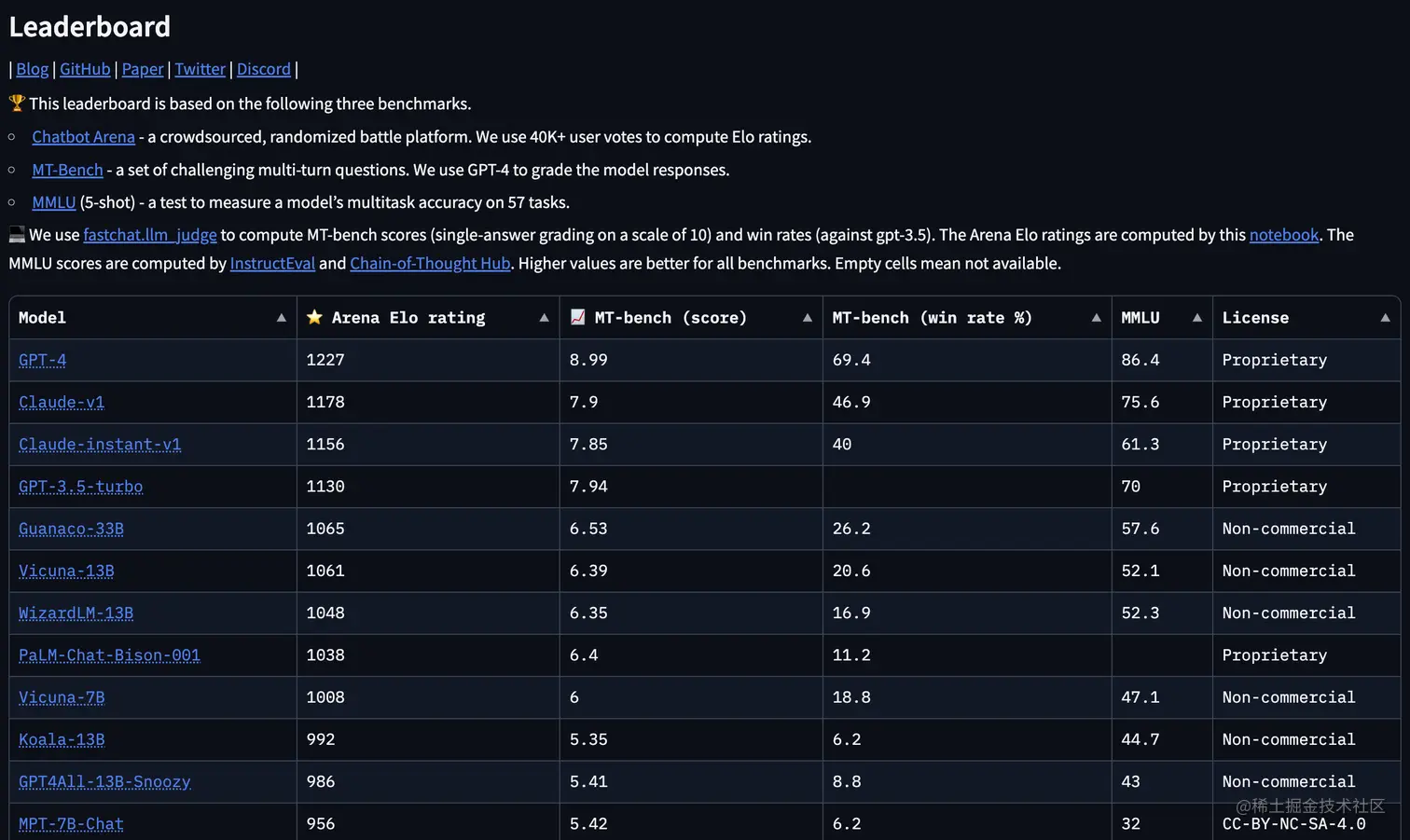Click the Arena Elo rating header text
This screenshot has width=1410, height=840.
408,318
